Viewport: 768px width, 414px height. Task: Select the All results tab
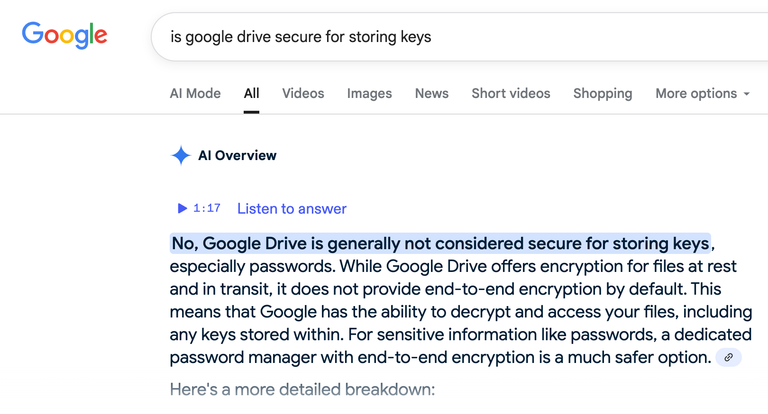(251, 93)
